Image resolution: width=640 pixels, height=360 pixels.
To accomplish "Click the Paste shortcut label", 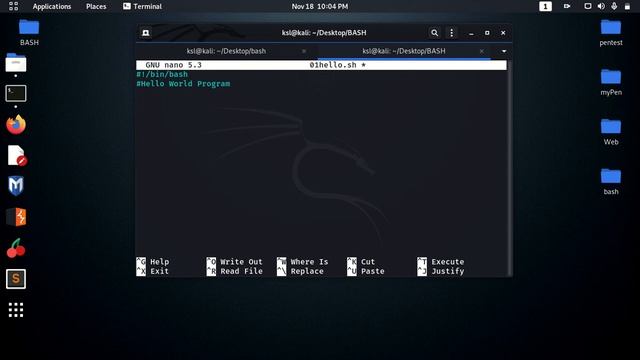I will pyautogui.click(x=373, y=271).
